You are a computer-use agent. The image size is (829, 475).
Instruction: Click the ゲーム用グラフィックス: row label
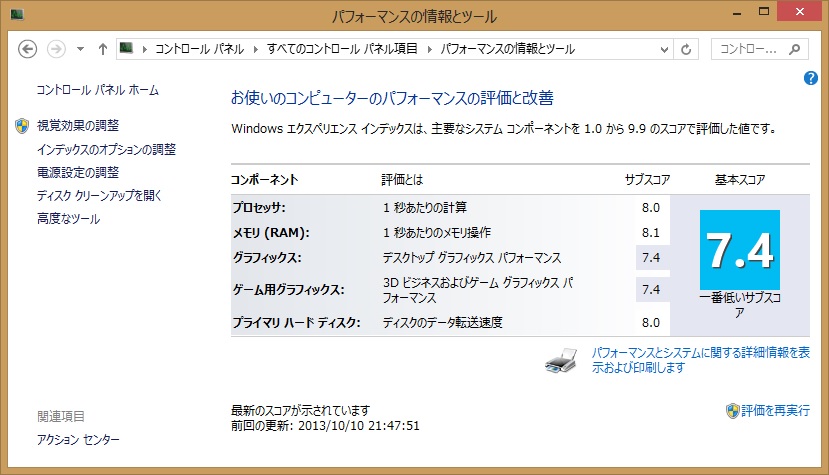[x=289, y=290]
